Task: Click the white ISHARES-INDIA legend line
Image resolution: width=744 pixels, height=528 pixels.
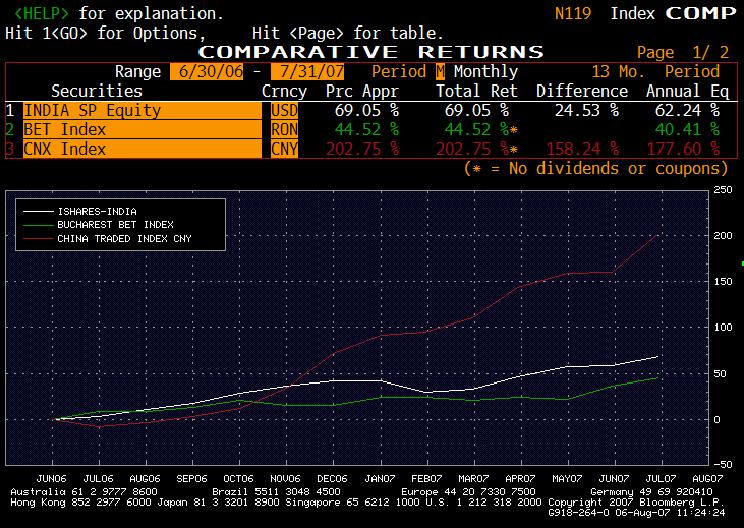Action: coord(38,212)
